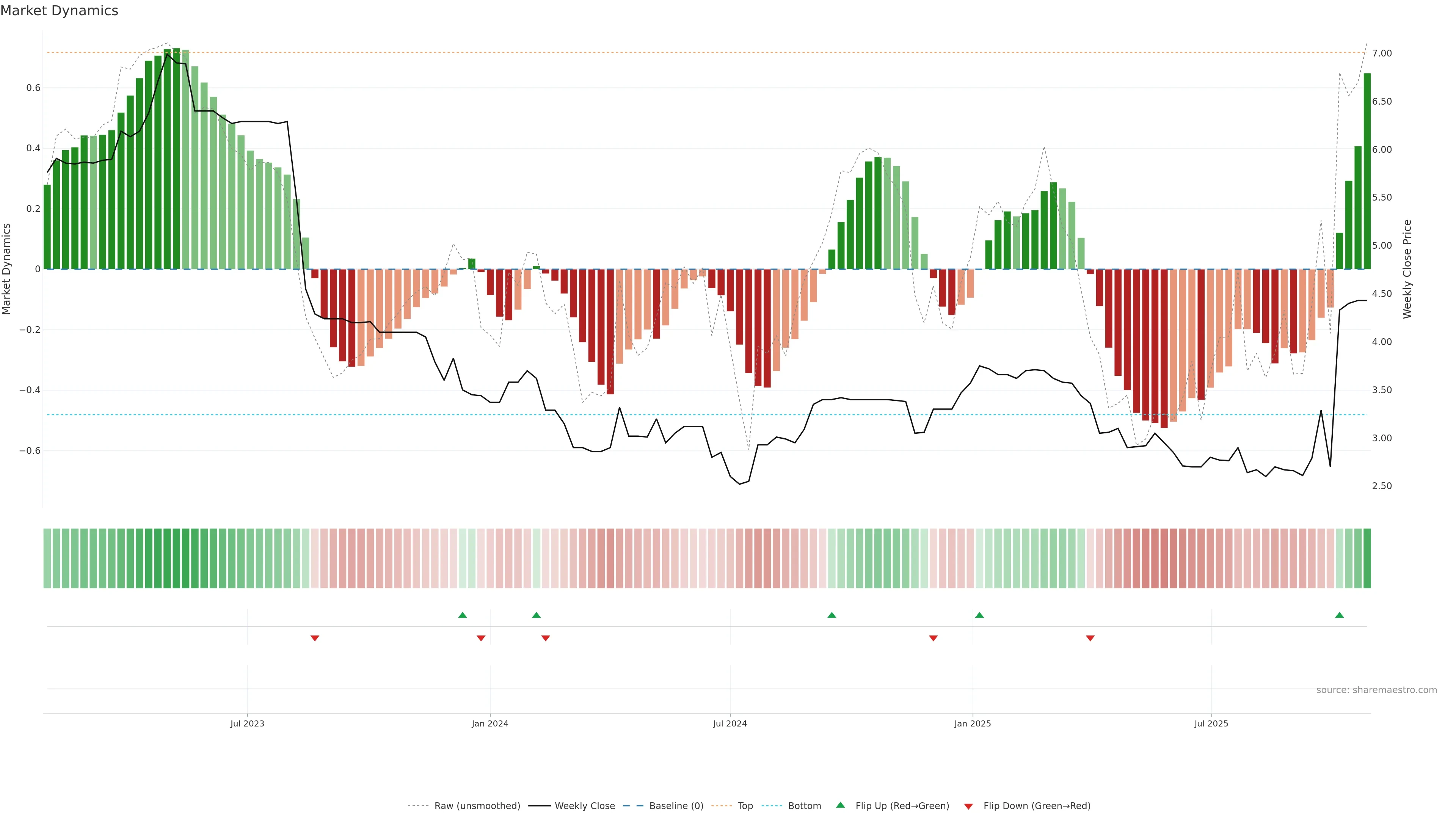Click the rightmost green flip-up triangle marker
Image resolution: width=1456 pixels, height=819 pixels.
pyautogui.click(x=1339, y=615)
